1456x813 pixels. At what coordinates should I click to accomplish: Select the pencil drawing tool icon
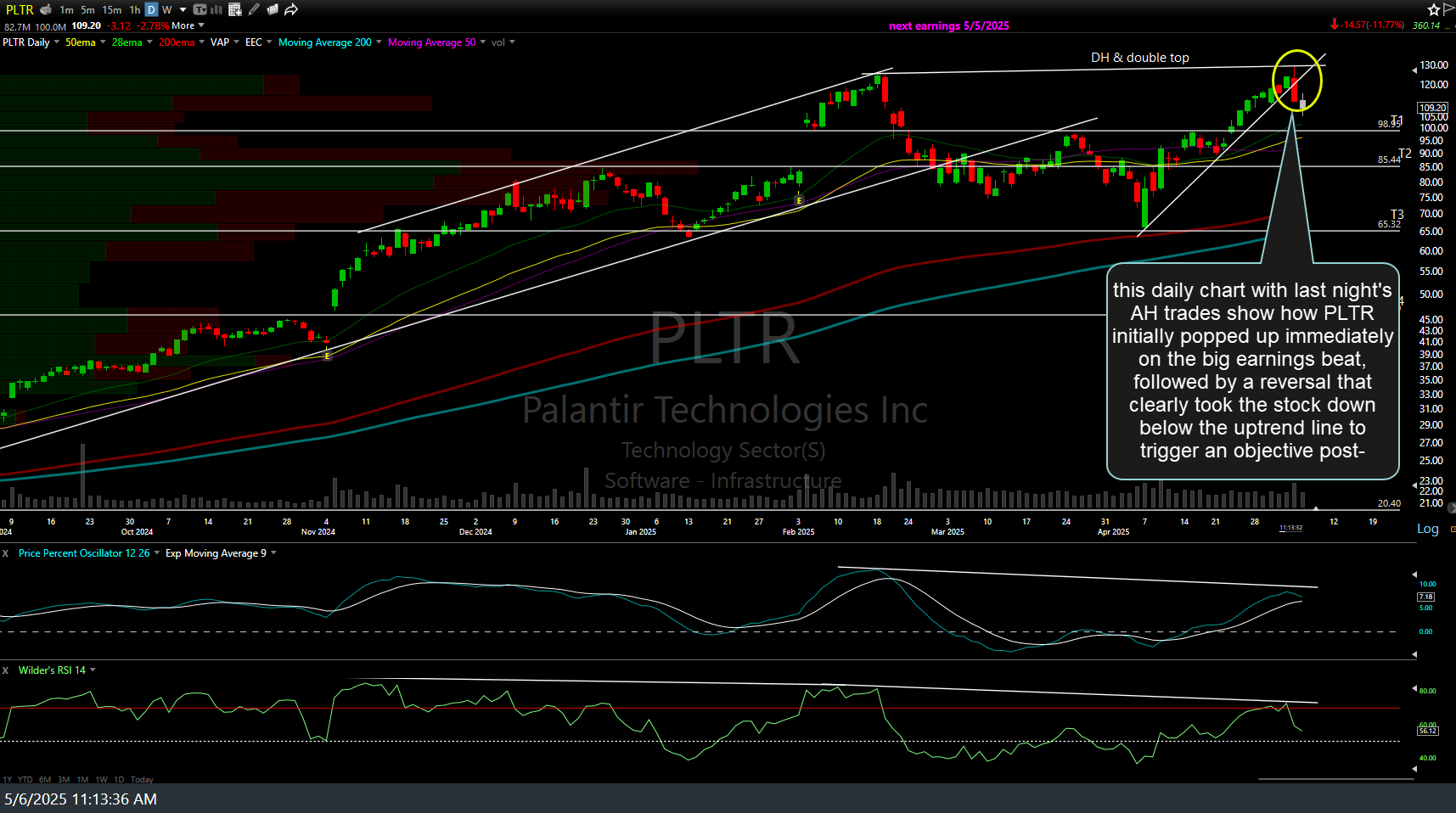pos(254,9)
